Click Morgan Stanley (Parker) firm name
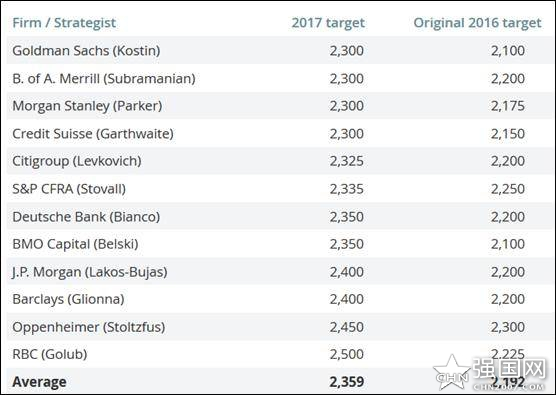 (87, 106)
